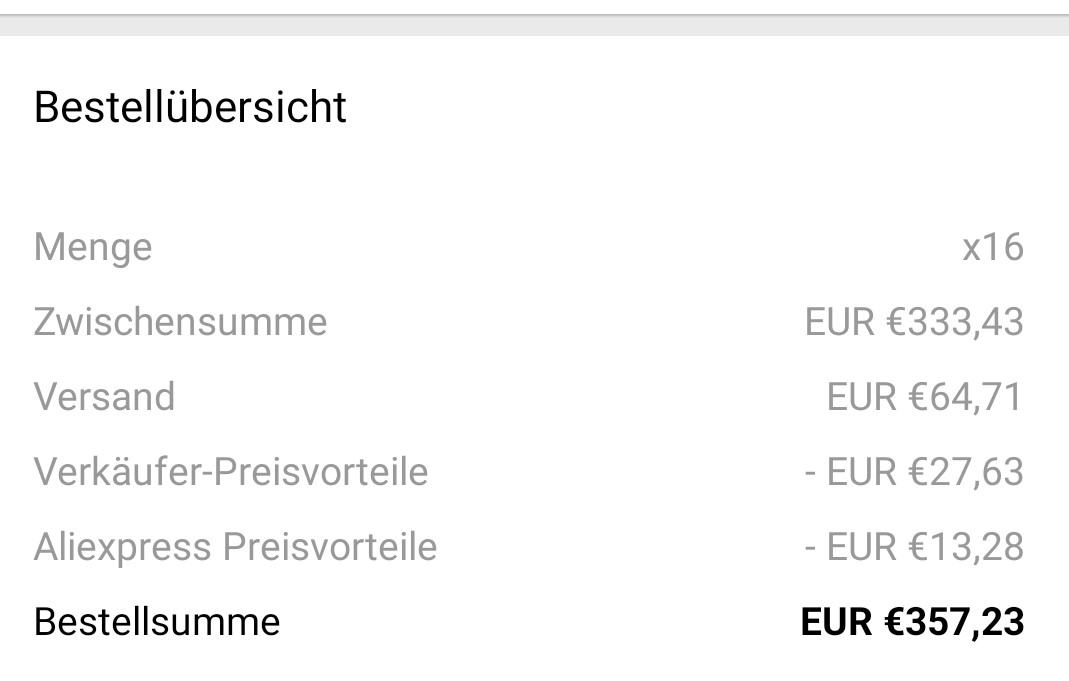Click the Aliexpress Preisvorteile label
Image resolution: width=1069 pixels, height=681 pixels.
pos(235,547)
